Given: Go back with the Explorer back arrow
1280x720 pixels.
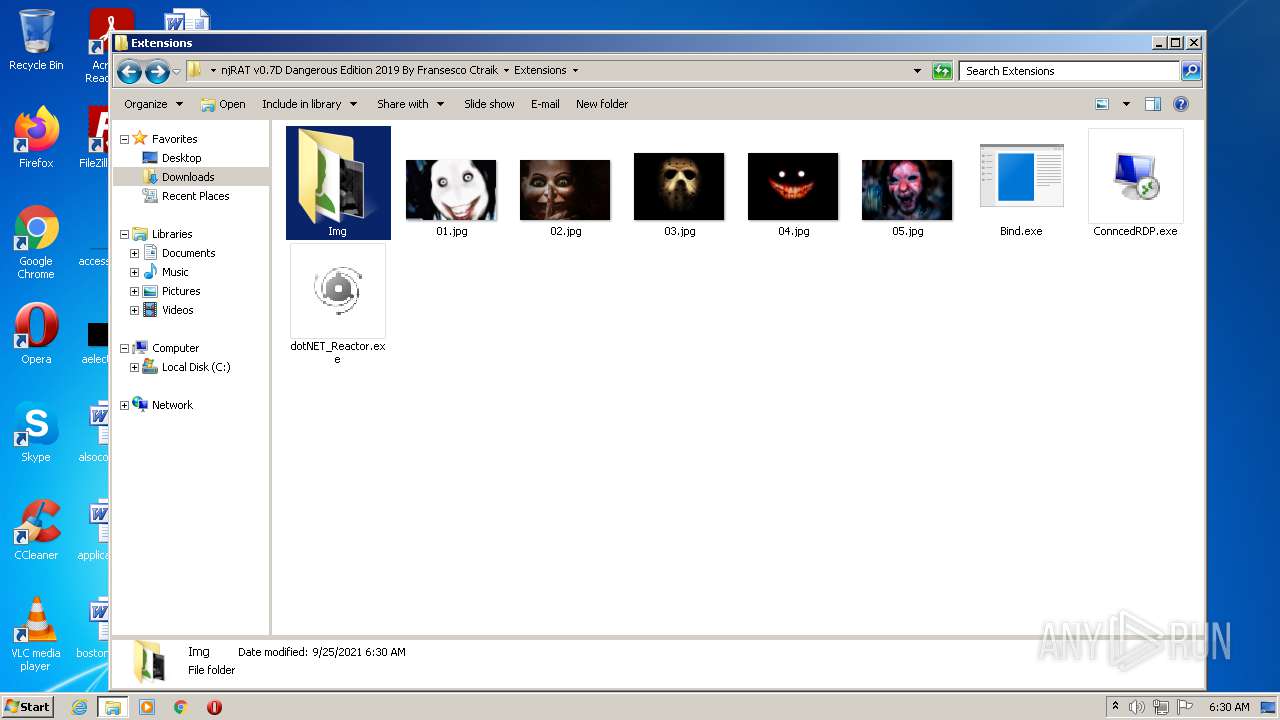Looking at the screenshot, I should [x=129, y=71].
